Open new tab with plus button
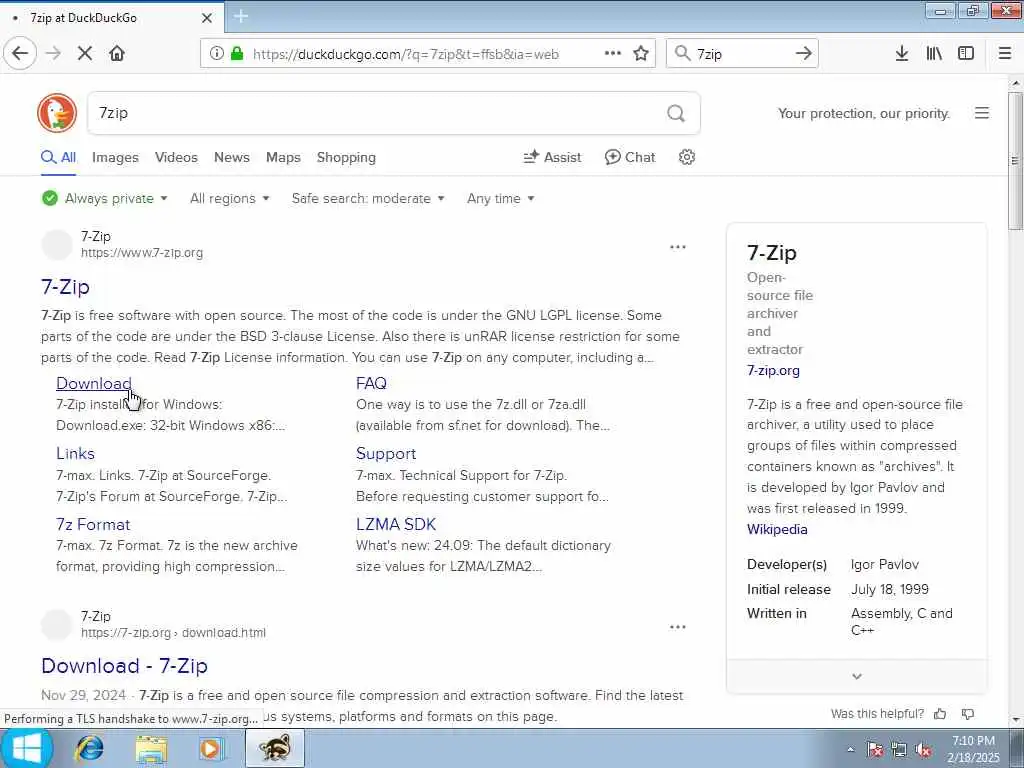The height and width of the screenshot is (768, 1024). [241, 17]
